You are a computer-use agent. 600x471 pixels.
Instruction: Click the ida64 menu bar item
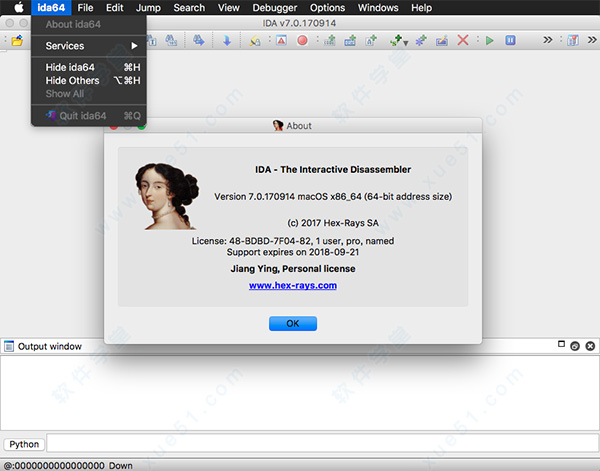click(51, 7)
